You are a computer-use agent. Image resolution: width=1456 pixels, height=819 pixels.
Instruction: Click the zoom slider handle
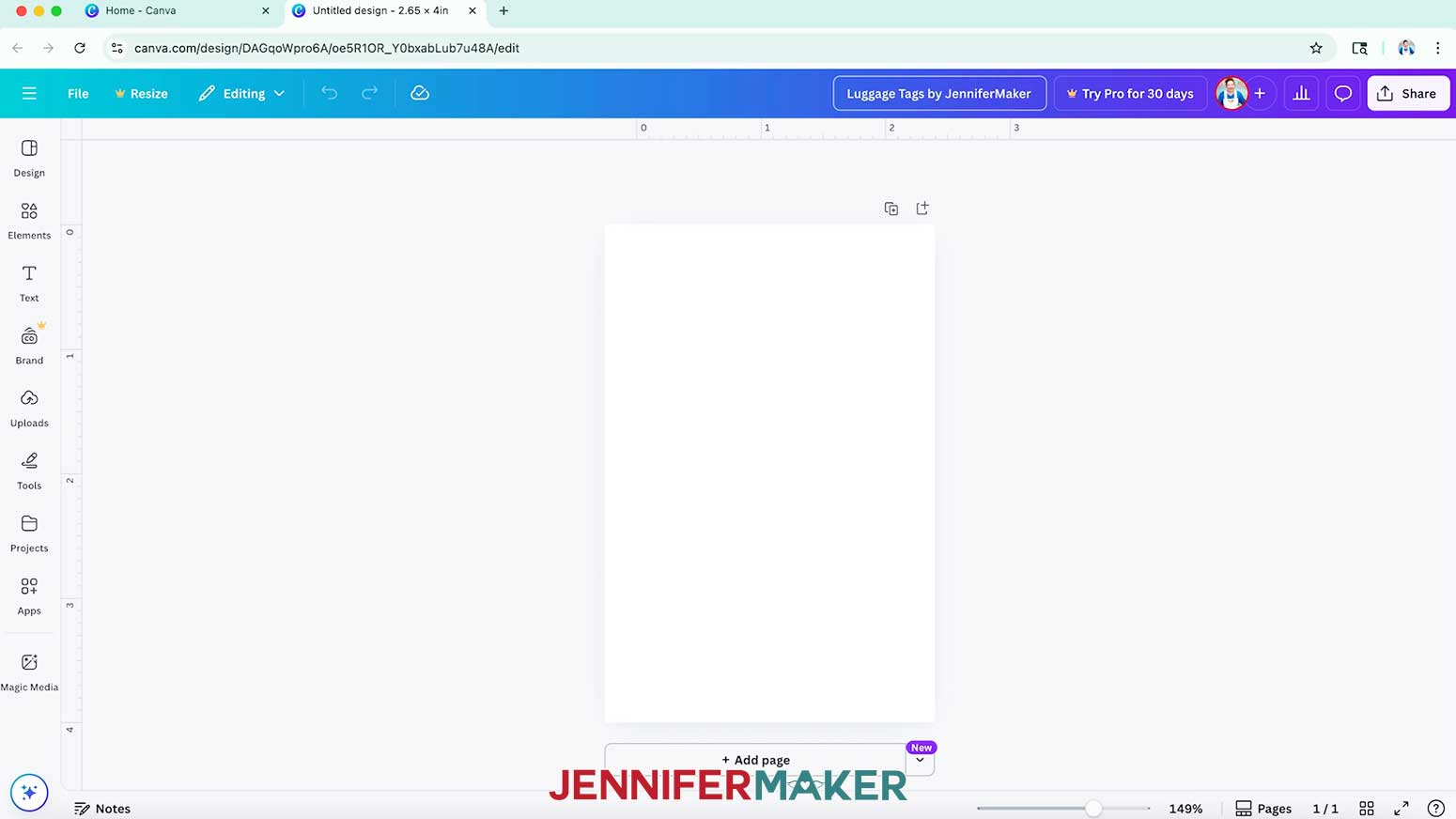coord(1093,809)
